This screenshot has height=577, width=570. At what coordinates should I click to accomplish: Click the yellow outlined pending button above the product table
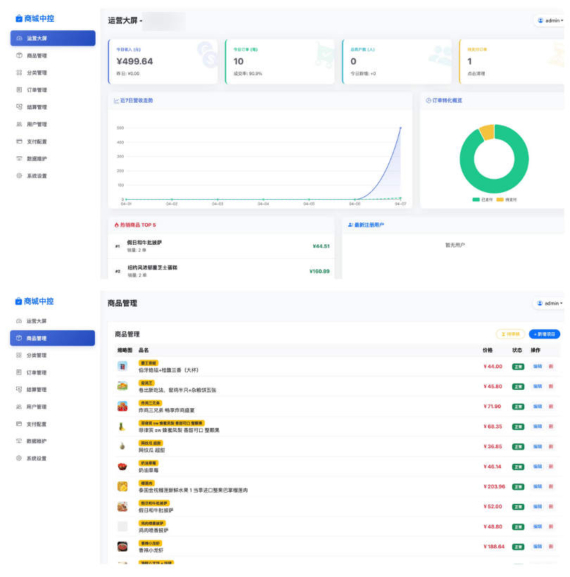tap(510, 334)
